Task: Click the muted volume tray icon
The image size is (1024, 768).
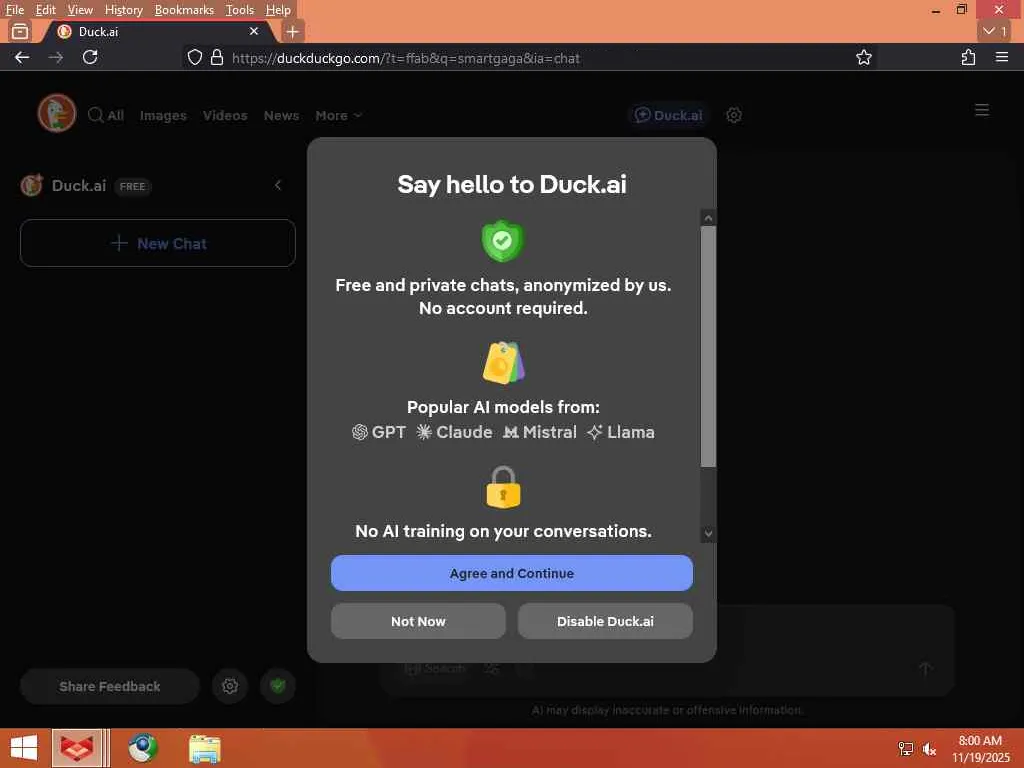Action: click(x=929, y=749)
